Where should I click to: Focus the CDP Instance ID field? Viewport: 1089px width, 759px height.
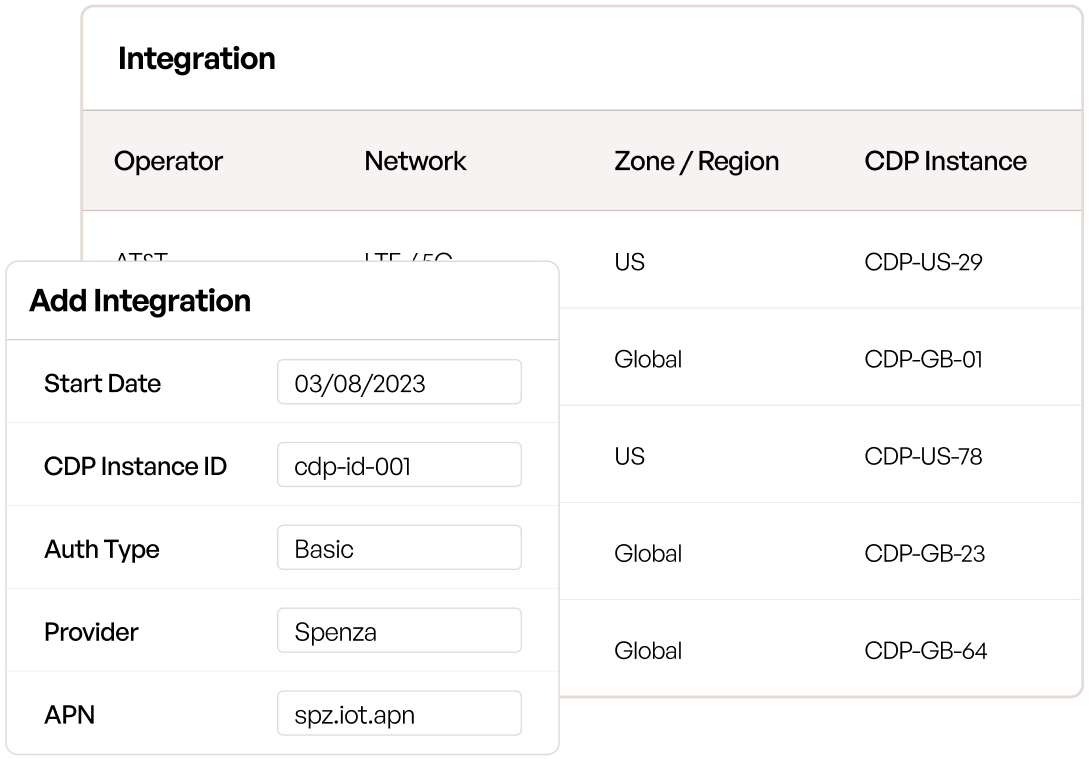tap(399, 466)
